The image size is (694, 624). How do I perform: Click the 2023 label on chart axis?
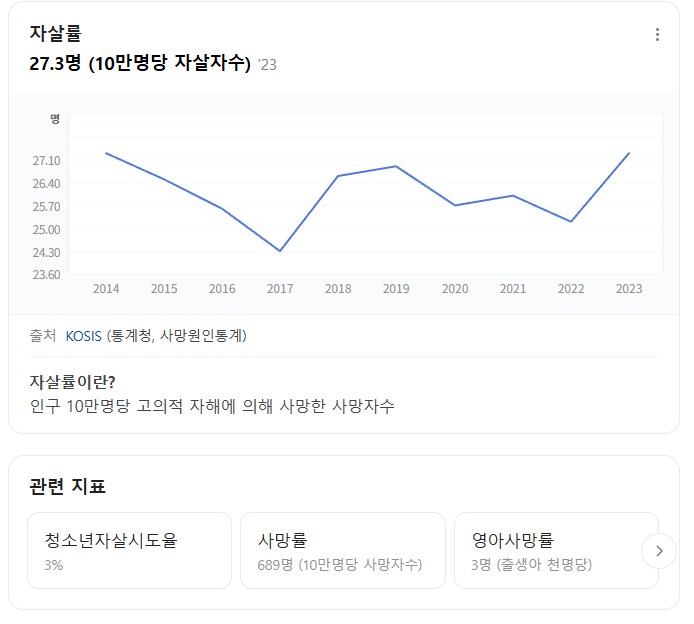click(x=628, y=289)
